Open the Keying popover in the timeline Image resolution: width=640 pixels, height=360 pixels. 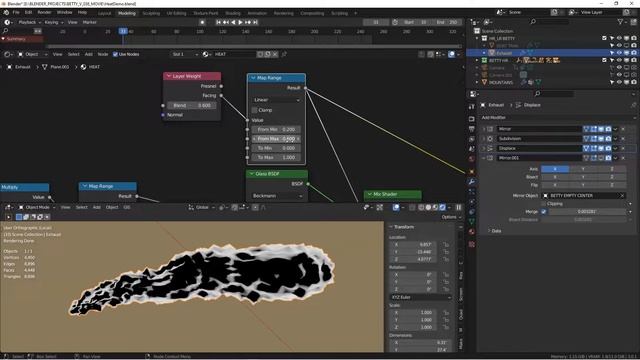(x=53, y=22)
